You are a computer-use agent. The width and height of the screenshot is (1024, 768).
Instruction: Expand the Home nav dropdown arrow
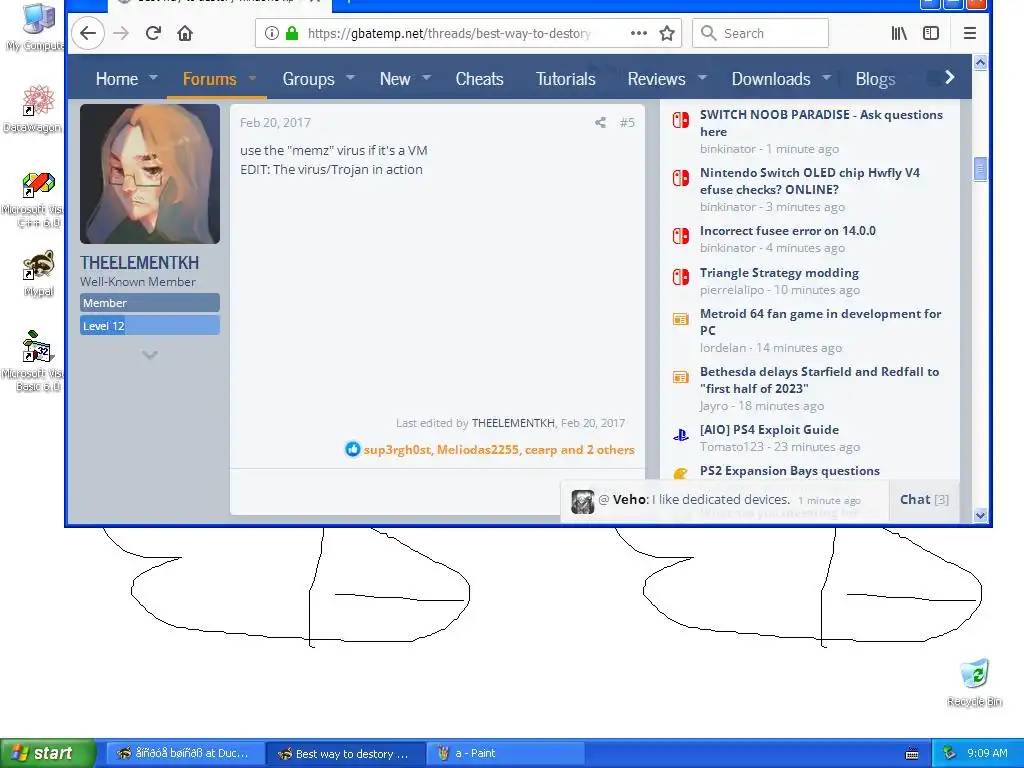[x=153, y=77]
